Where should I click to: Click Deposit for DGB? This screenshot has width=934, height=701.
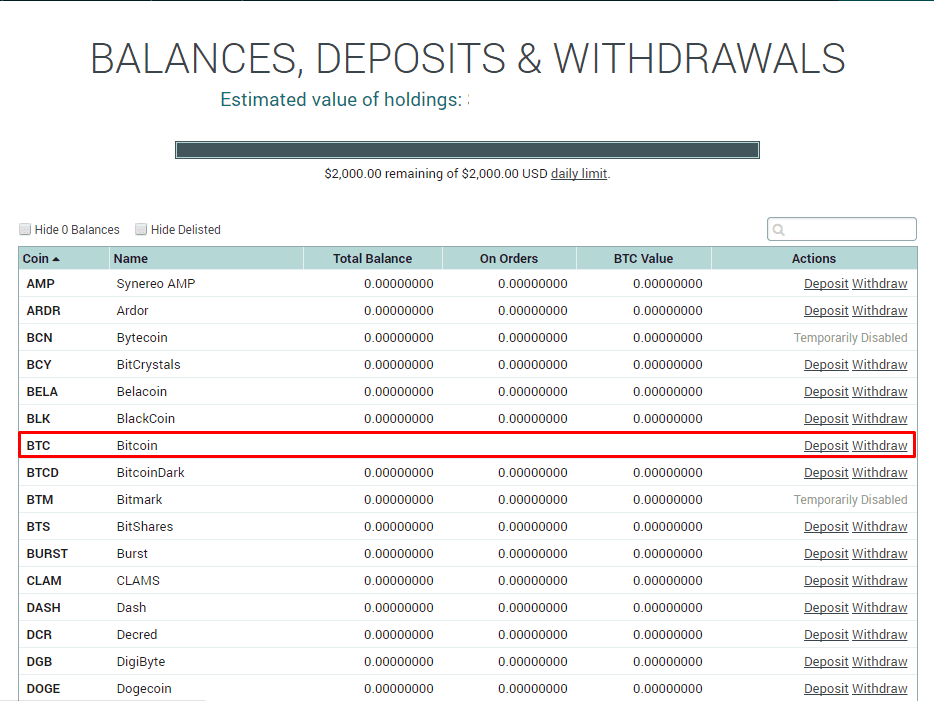point(826,662)
